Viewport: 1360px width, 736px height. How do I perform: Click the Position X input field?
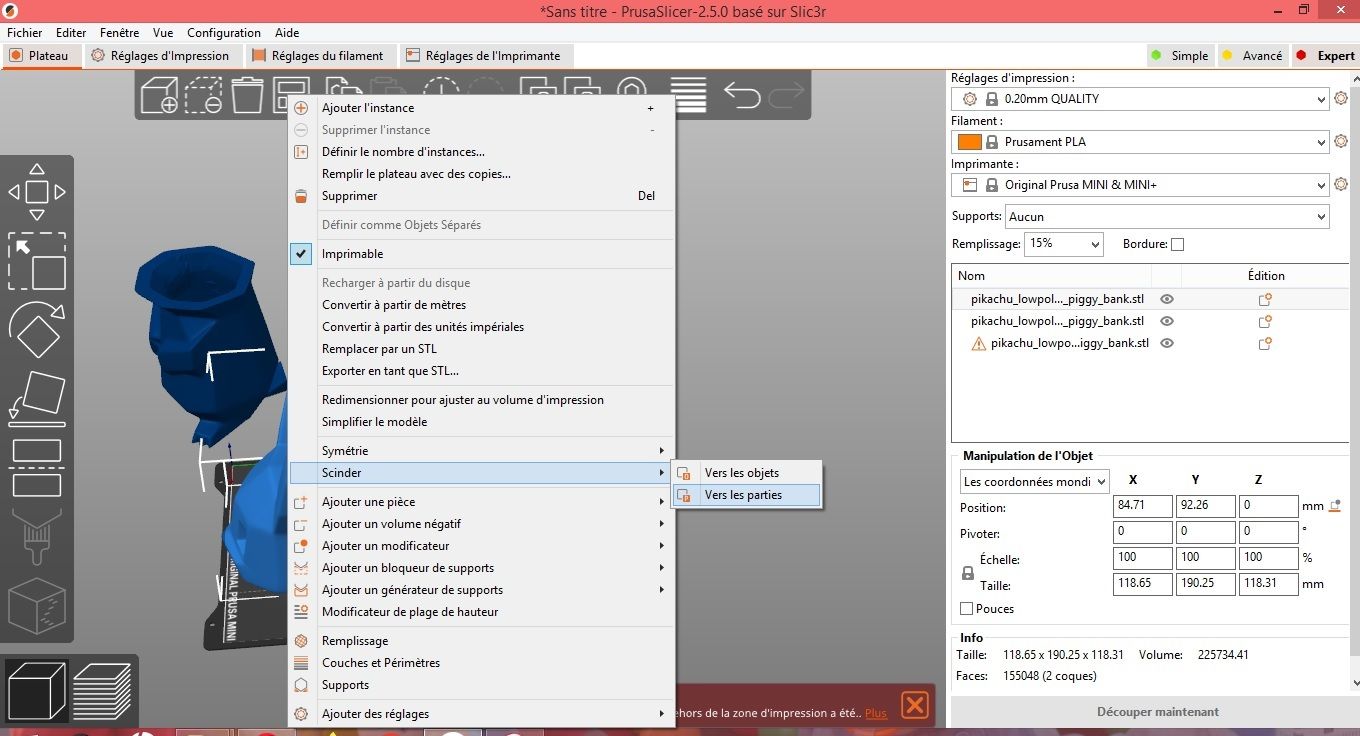(1143, 506)
